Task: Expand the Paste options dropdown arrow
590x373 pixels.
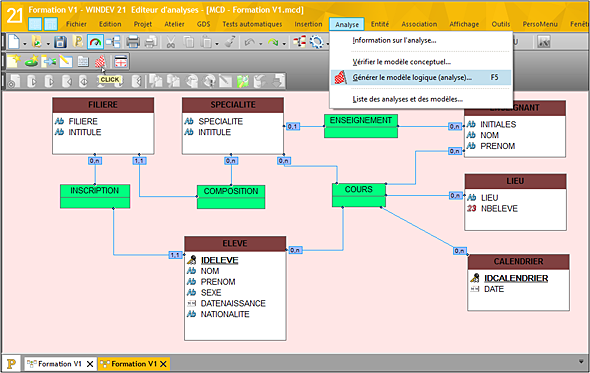Action: click(217, 44)
